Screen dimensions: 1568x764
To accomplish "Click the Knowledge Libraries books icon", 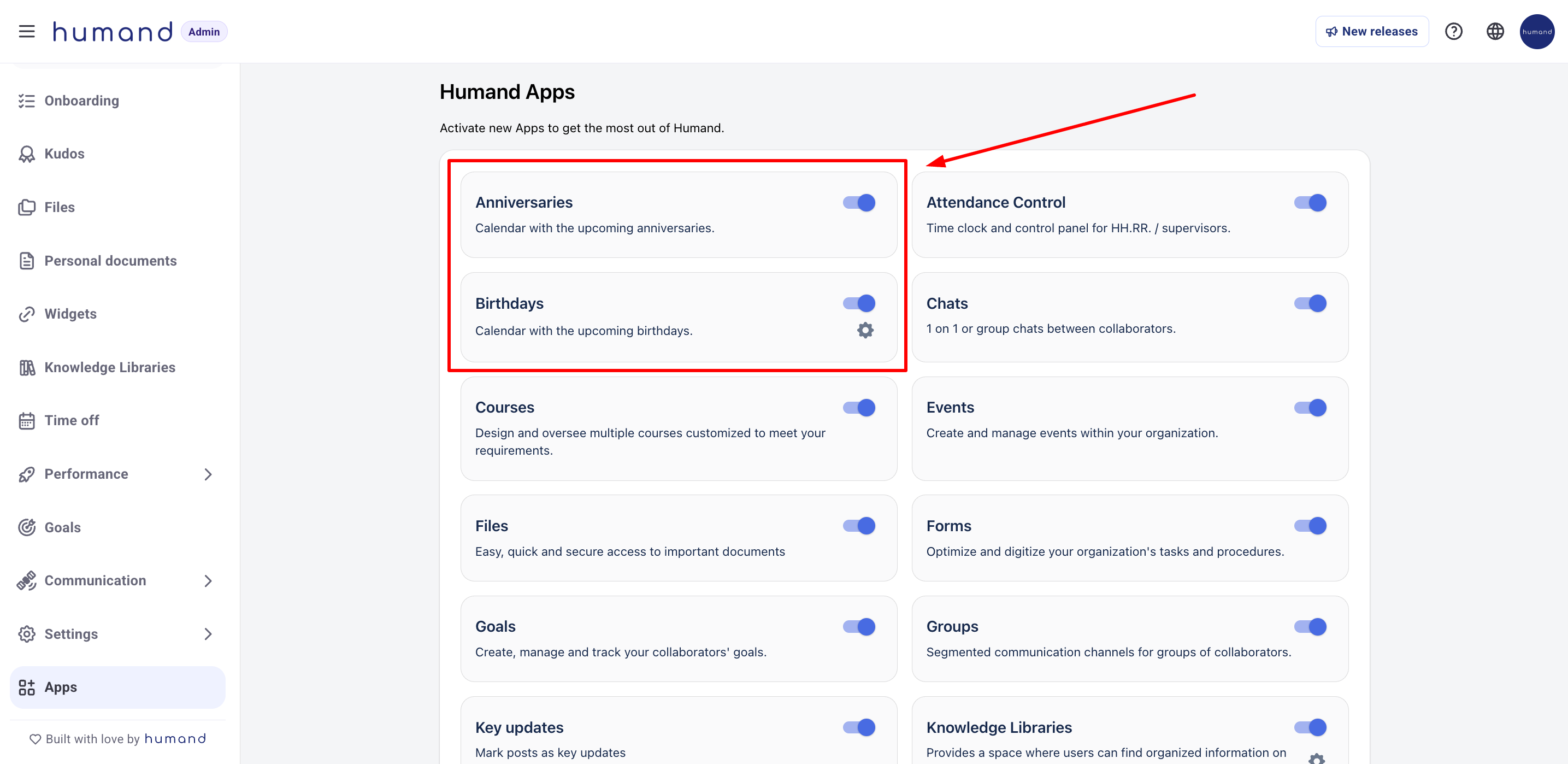I will [x=27, y=367].
